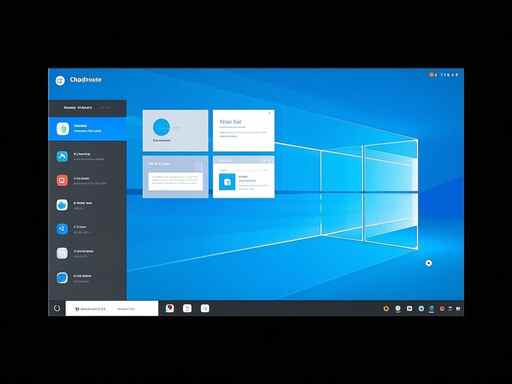The image size is (512, 384).
Task: Open the thumbnail showing a blue square tile
Action: pyautogui.click(x=244, y=177)
